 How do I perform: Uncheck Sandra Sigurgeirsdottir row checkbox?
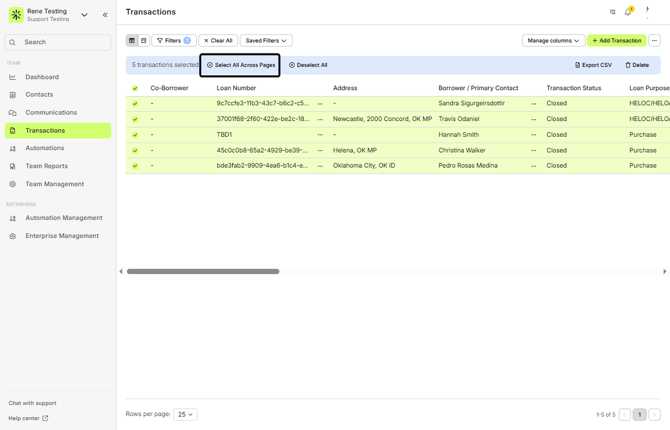pos(135,103)
